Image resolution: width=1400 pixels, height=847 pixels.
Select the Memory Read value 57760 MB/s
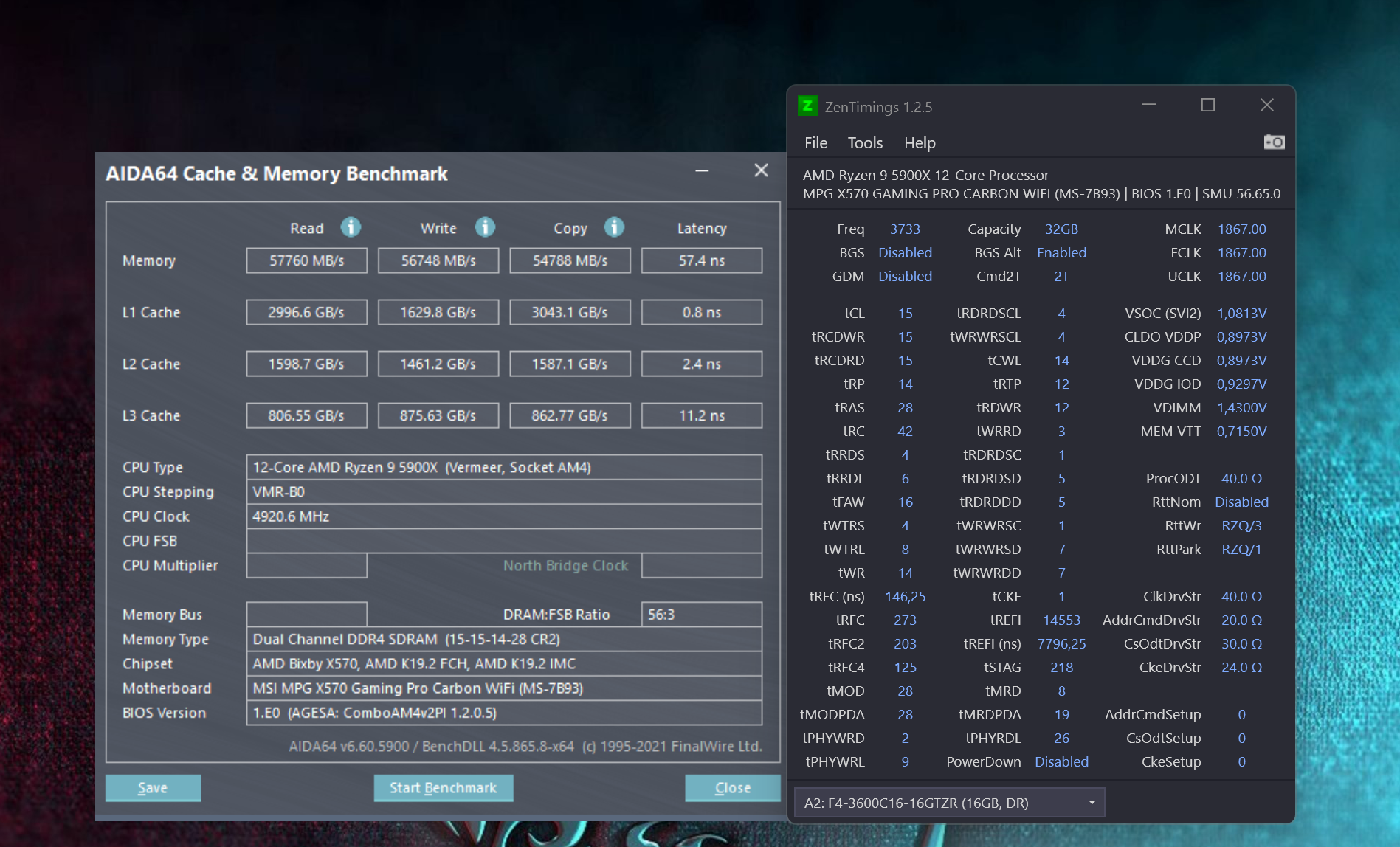[307, 260]
